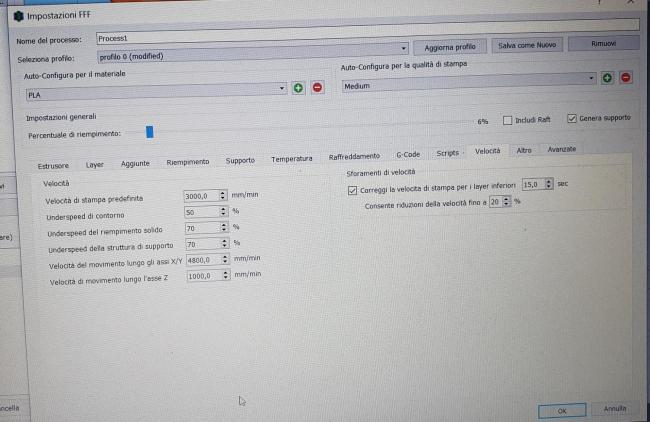This screenshot has height=422, width=650.
Task: Click the red remove print quality button
Action: pyautogui.click(x=625, y=78)
